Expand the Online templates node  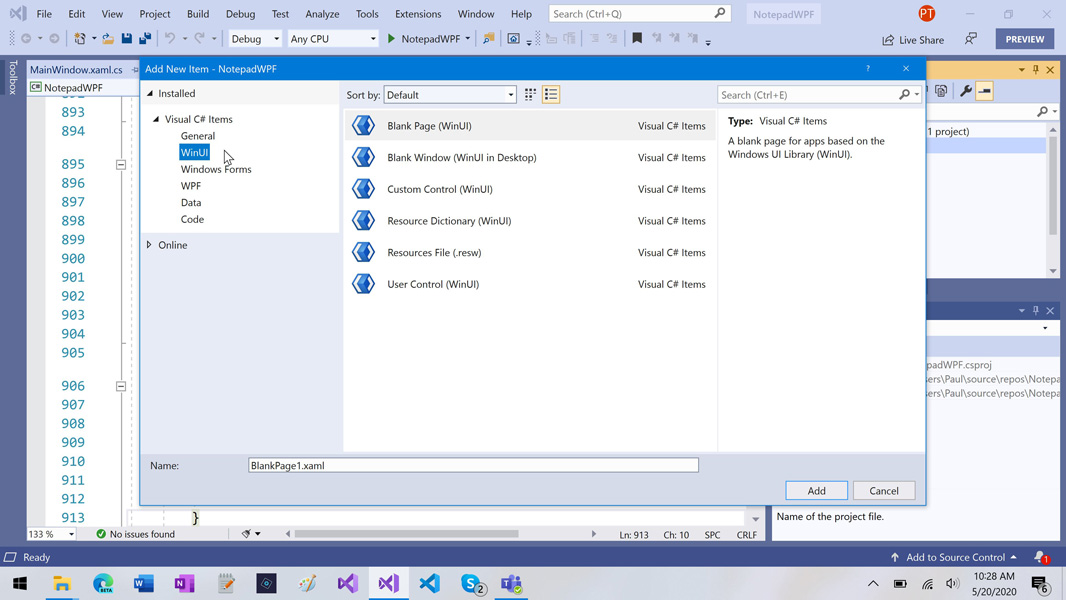point(149,245)
